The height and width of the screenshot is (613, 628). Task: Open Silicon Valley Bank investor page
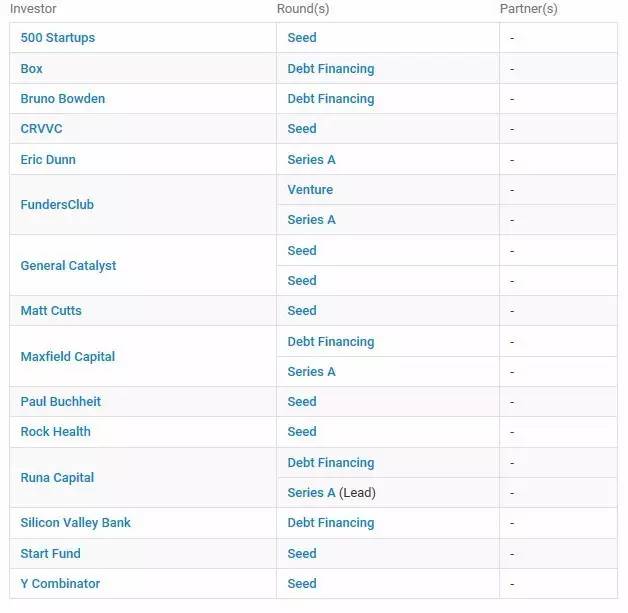pos(75,523)
